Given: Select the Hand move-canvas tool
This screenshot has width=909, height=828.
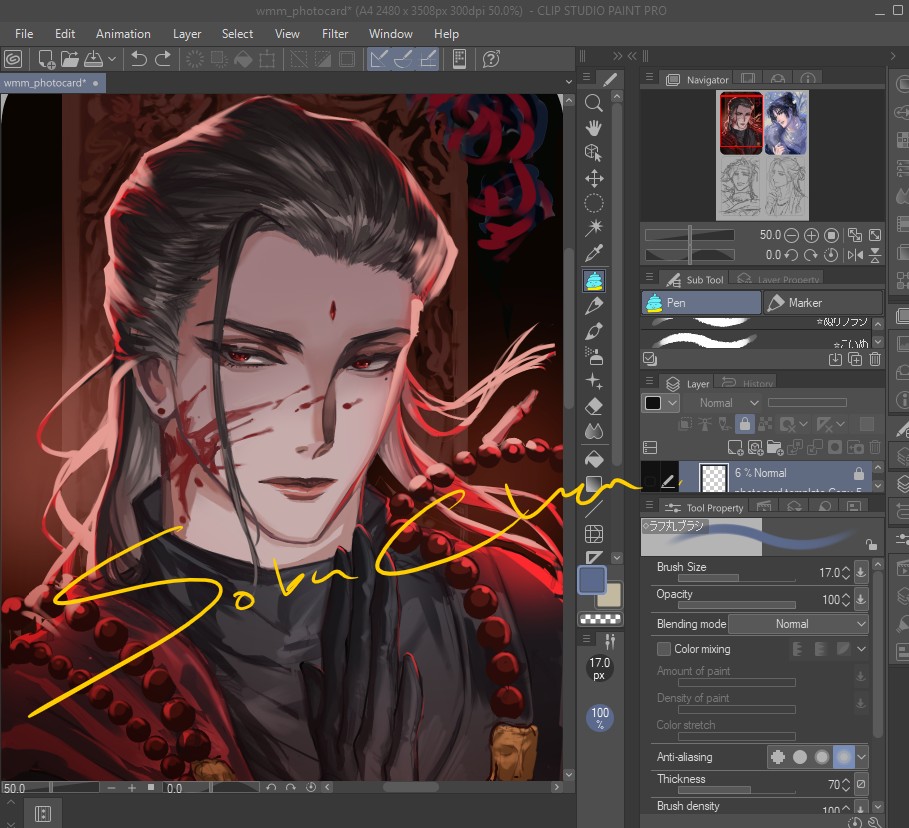Looking at the screenshot, I should point(593,128).
